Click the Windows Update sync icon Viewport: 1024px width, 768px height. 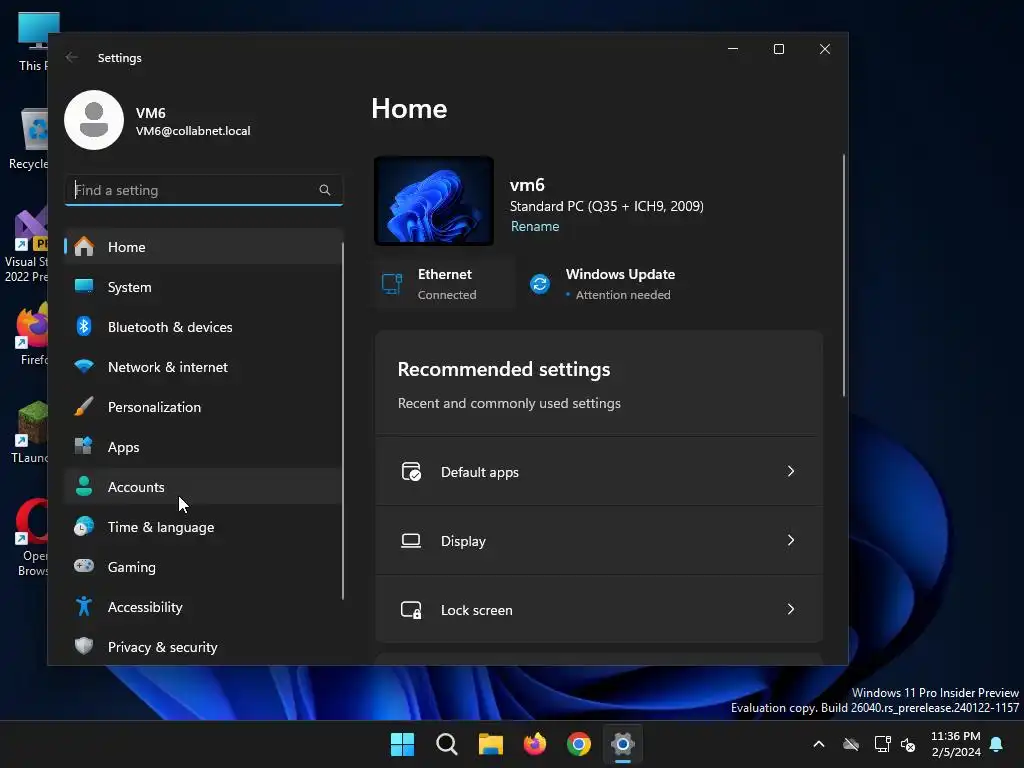coord(539,283)
